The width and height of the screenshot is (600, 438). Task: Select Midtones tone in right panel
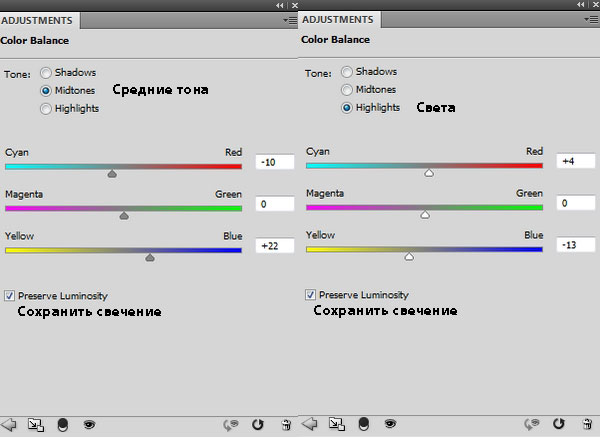347,90
